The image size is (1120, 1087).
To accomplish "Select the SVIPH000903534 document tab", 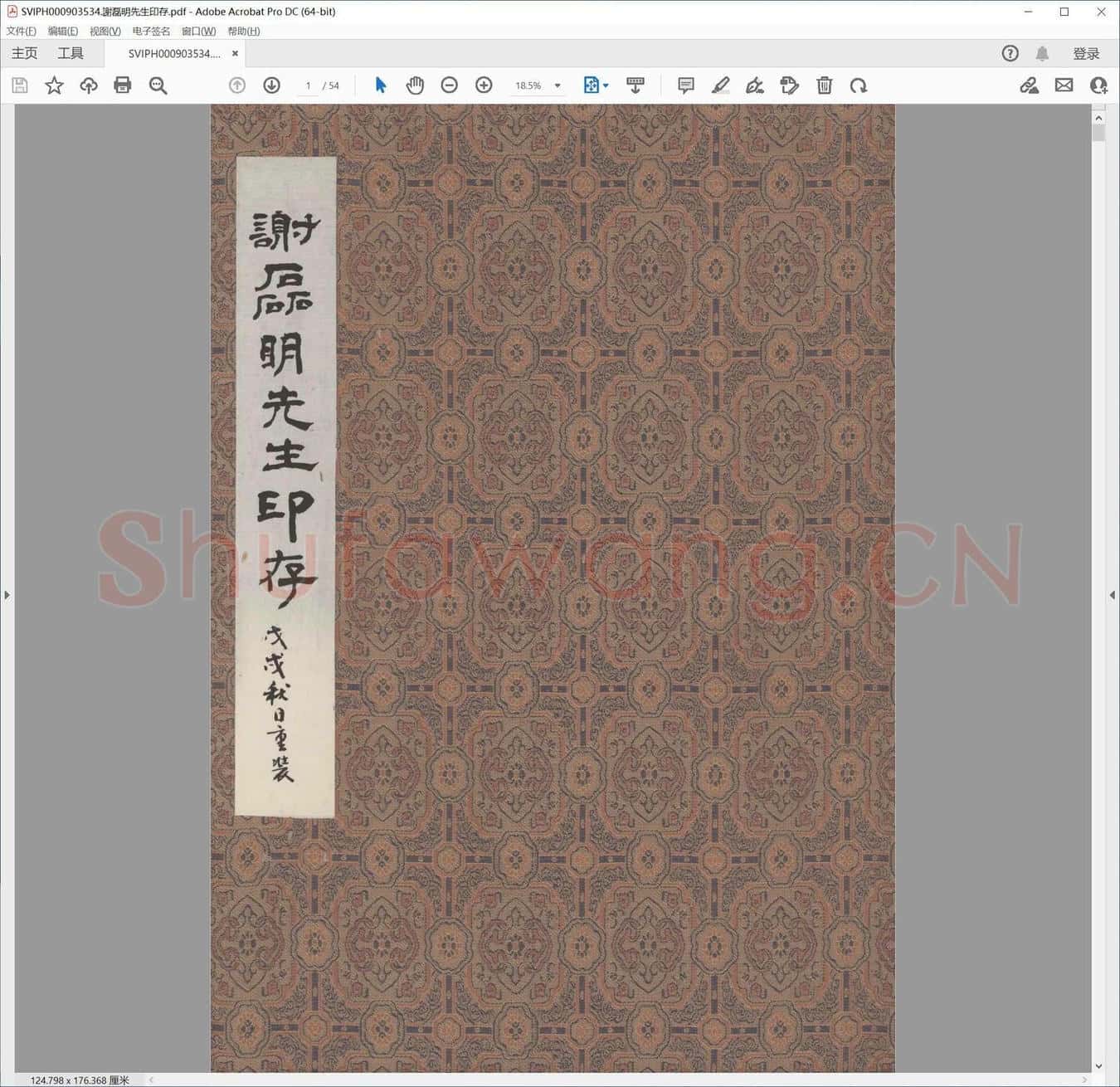I will [x=174, y=53].
